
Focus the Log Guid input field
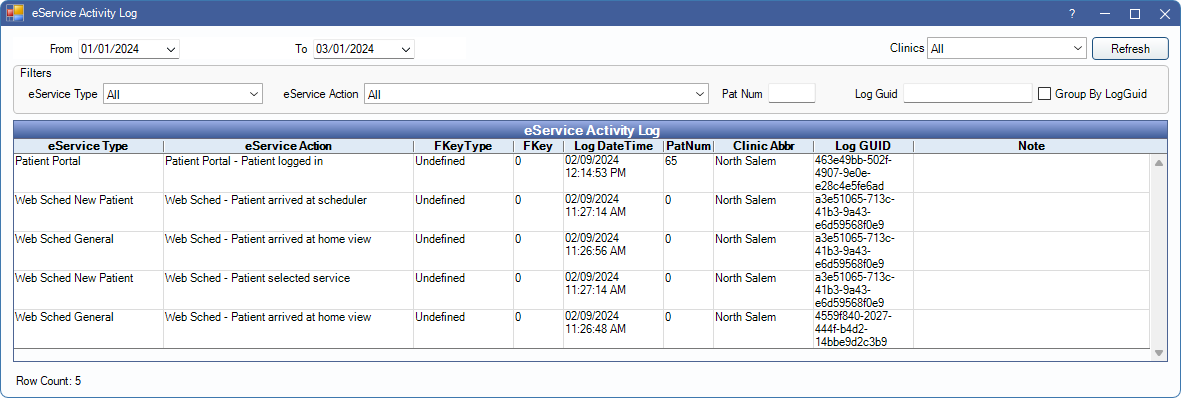(968, 94)
